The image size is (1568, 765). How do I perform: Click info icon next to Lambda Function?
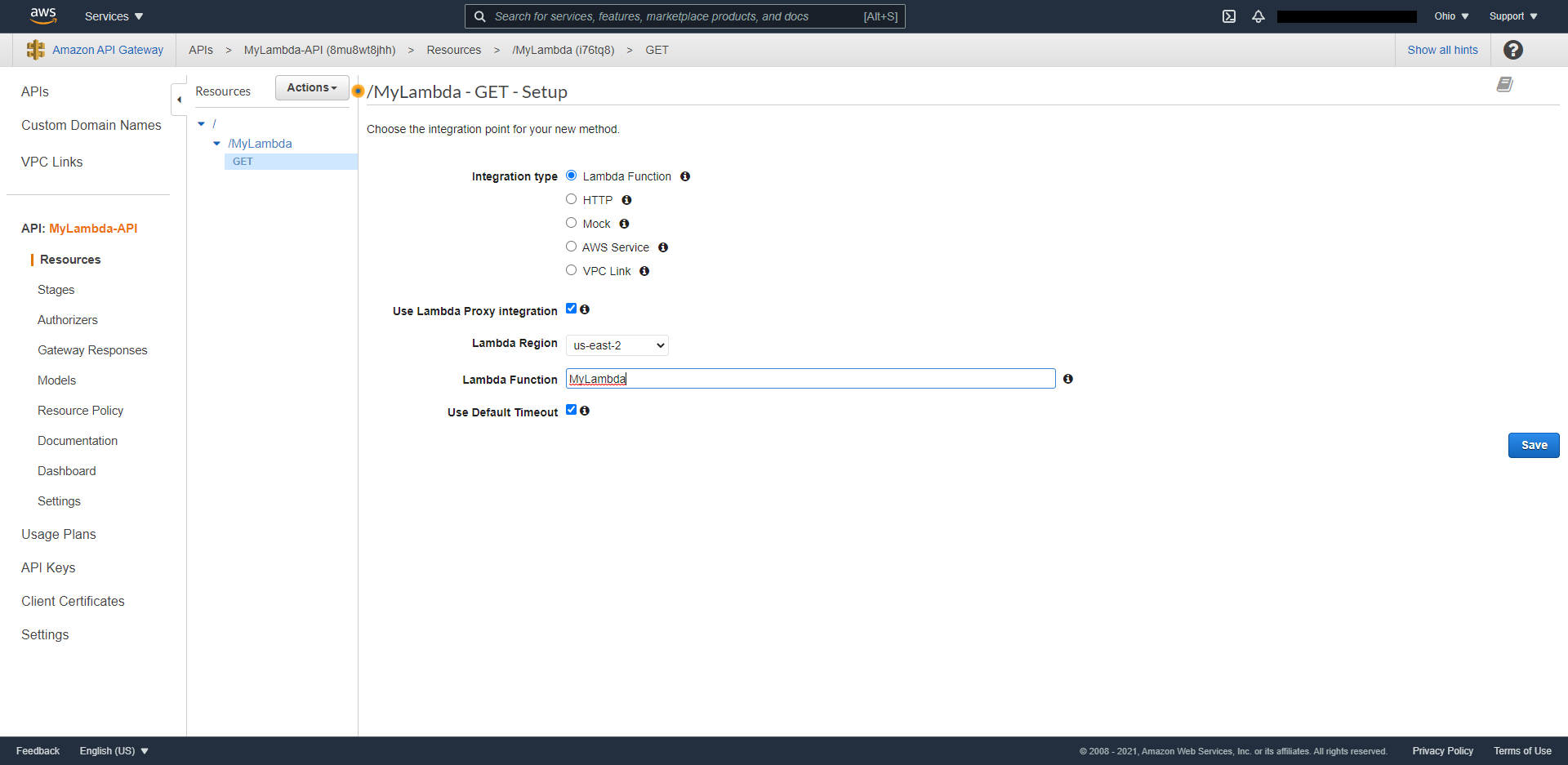pos(685,176)
